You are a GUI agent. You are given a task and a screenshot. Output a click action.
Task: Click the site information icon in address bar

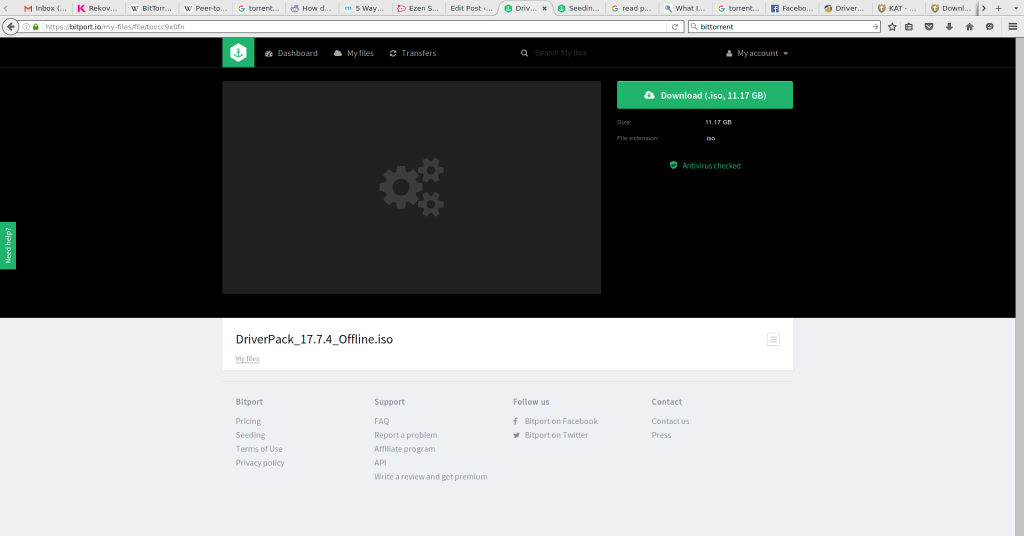click(x=26, y=27)
